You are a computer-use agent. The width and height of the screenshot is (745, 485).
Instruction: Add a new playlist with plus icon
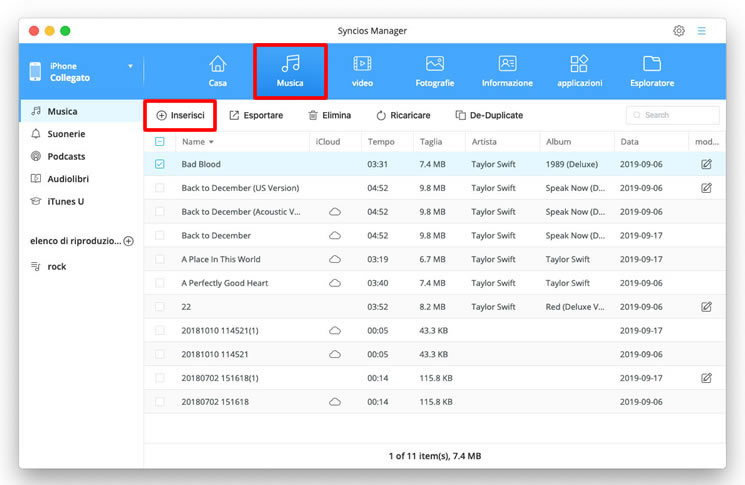click(128, 241)
